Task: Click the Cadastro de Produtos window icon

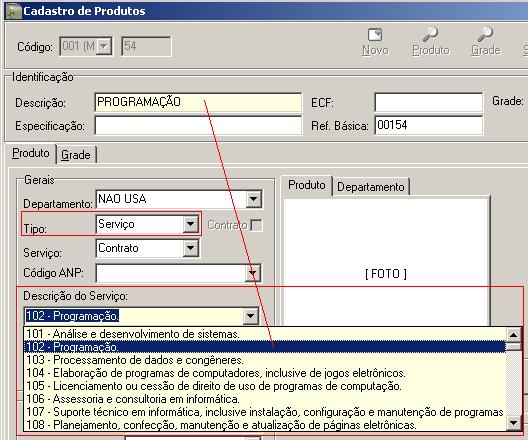Action: click(x=13, y=11)
